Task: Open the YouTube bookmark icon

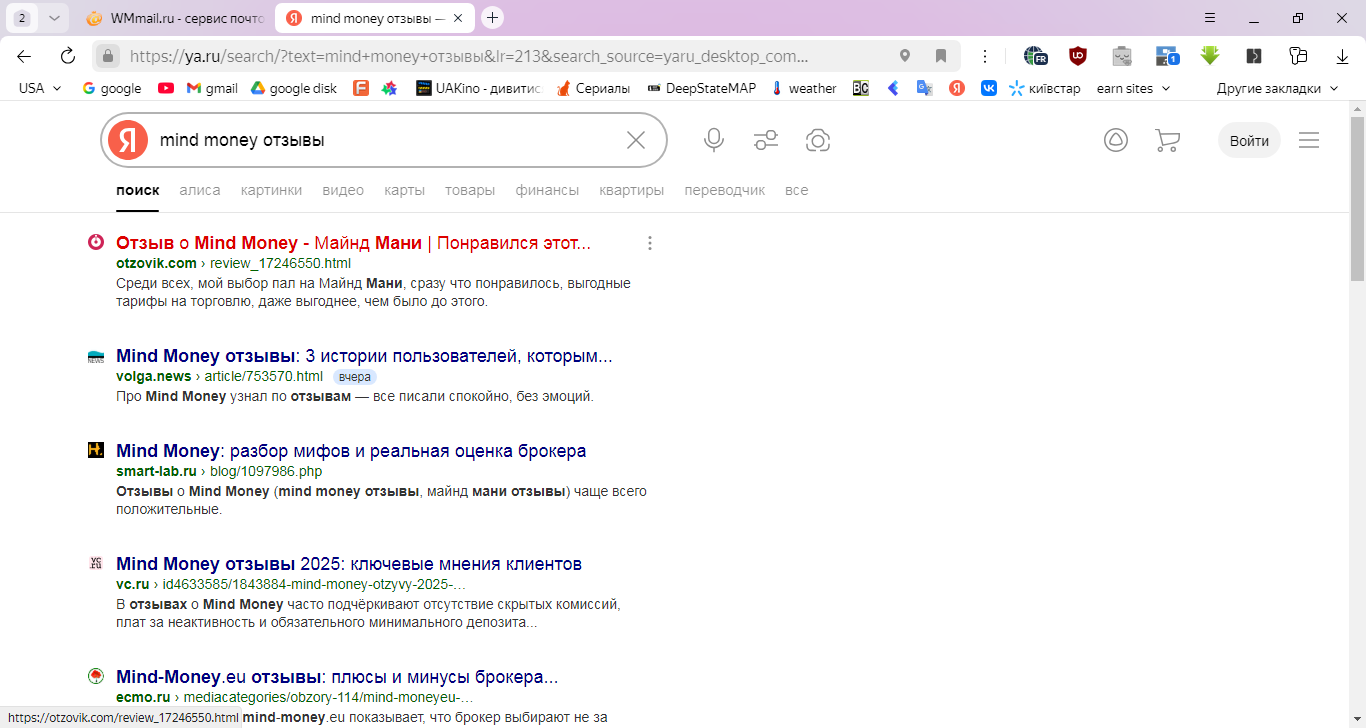Action: click(166, 88)
